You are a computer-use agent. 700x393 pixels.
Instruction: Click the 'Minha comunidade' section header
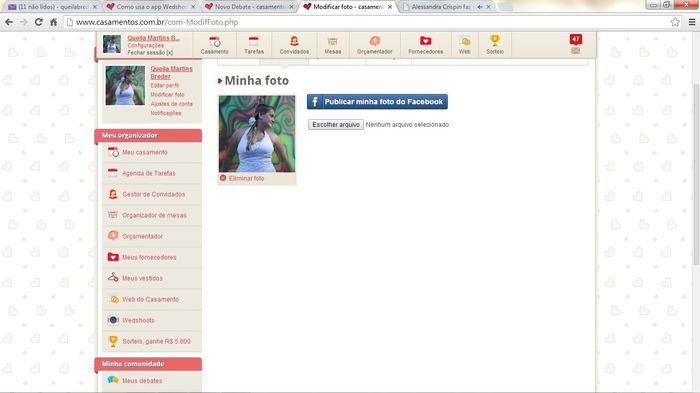click(x=148, y=364)
